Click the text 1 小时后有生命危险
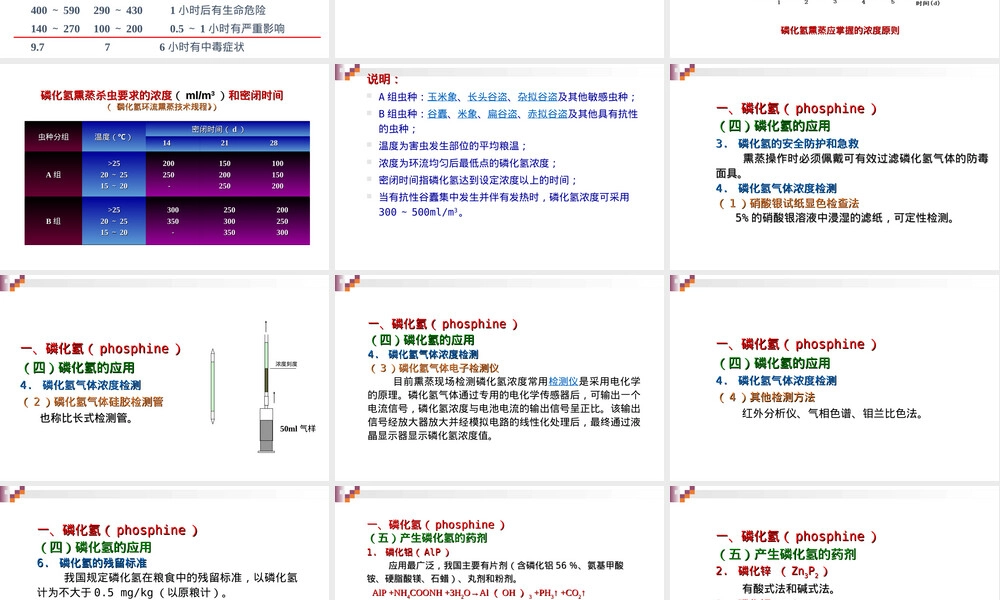 point(218,10)
